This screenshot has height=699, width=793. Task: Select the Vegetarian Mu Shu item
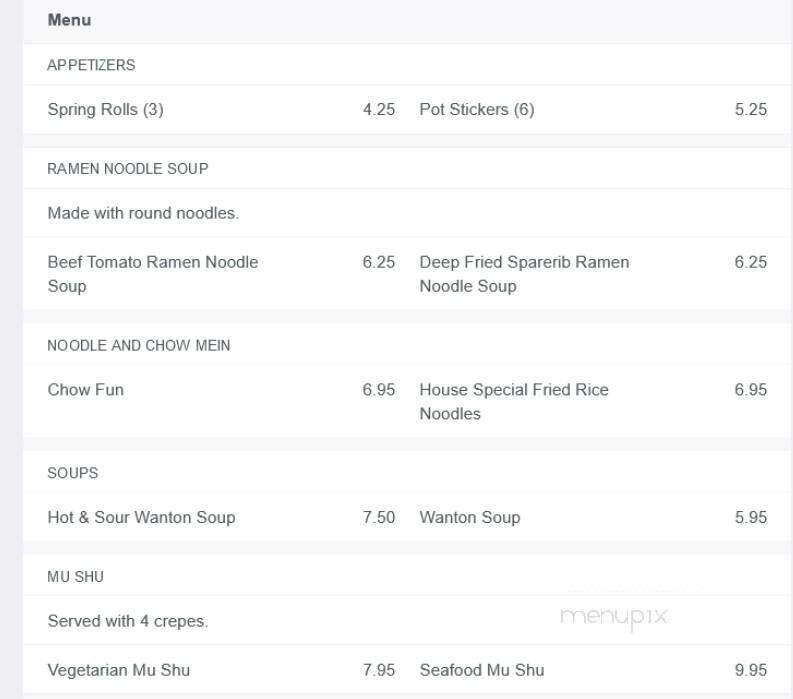pyautogui.click(x=119, y=670)
